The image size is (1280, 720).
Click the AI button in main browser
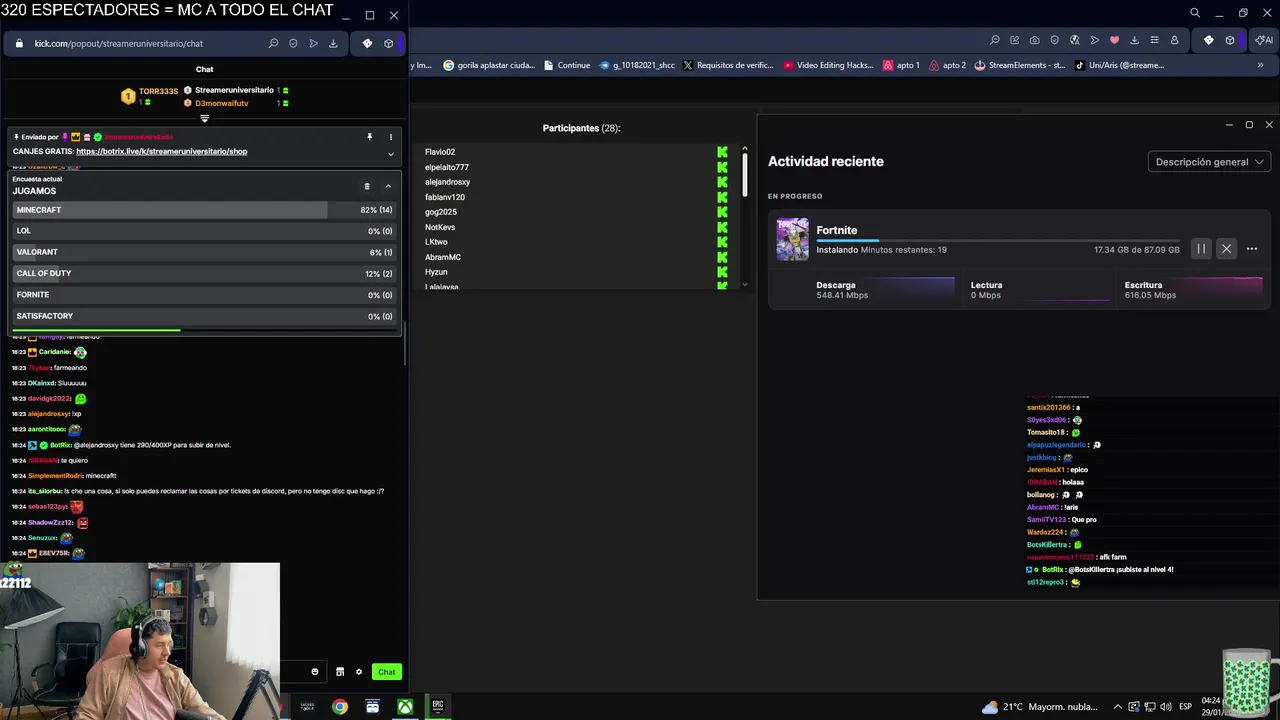1265,40
